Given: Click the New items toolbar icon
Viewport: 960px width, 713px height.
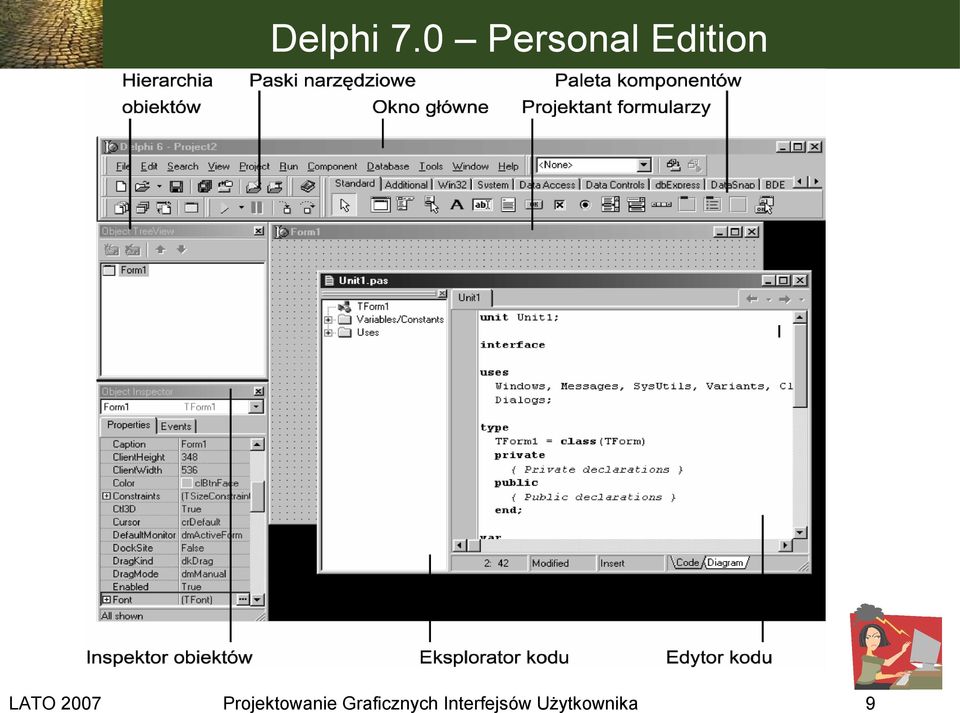Looking at the screenshot, I should pyautogui.click(x=121, y=186).
